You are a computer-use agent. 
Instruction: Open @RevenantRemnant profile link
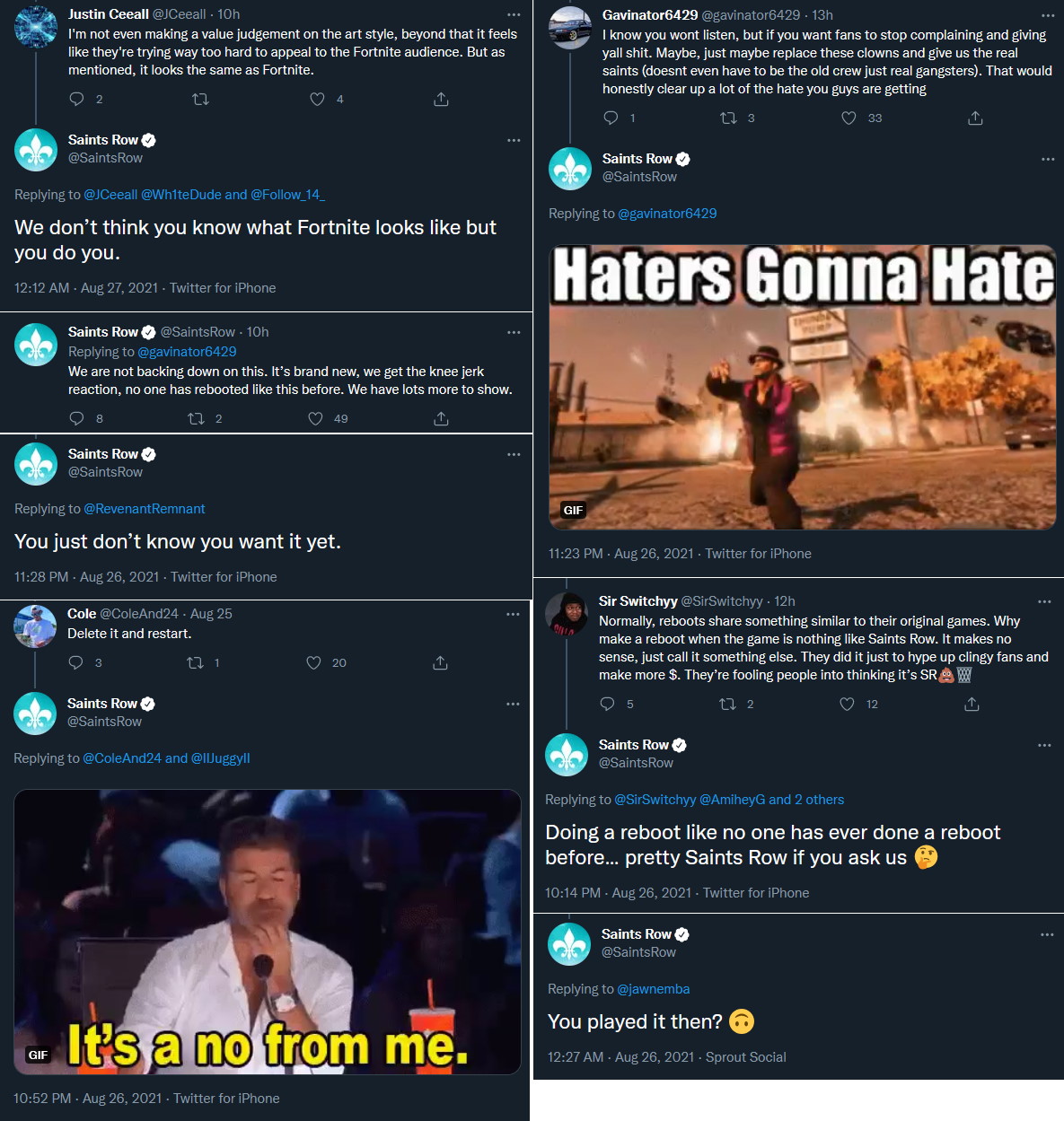pos(145,509)
